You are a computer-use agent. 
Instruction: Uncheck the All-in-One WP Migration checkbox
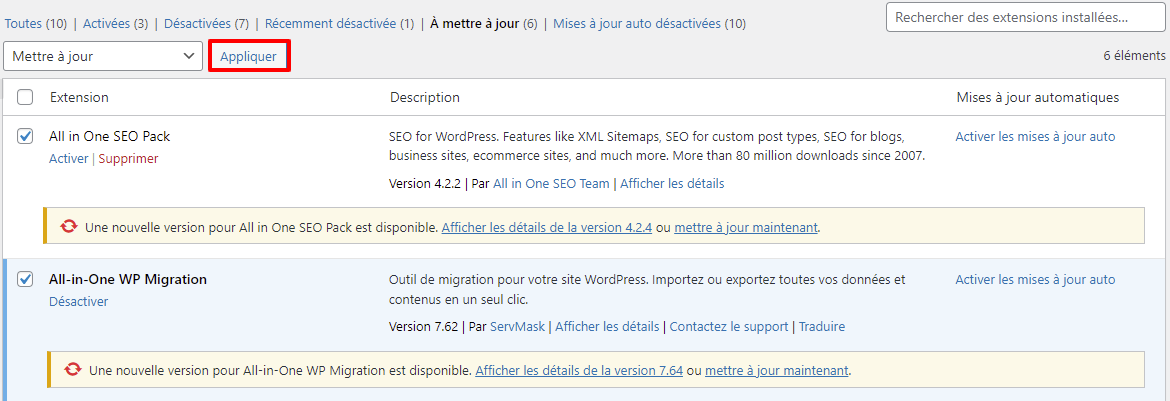click(x=25, y=279)
